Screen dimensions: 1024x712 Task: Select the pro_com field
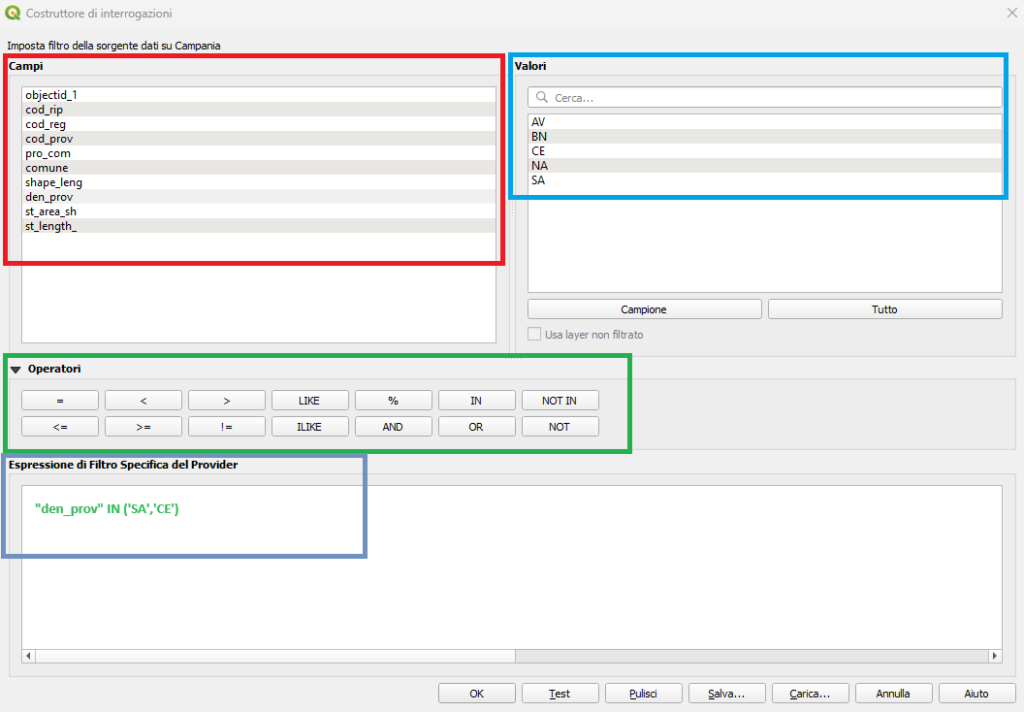click(x=259, y=153)
